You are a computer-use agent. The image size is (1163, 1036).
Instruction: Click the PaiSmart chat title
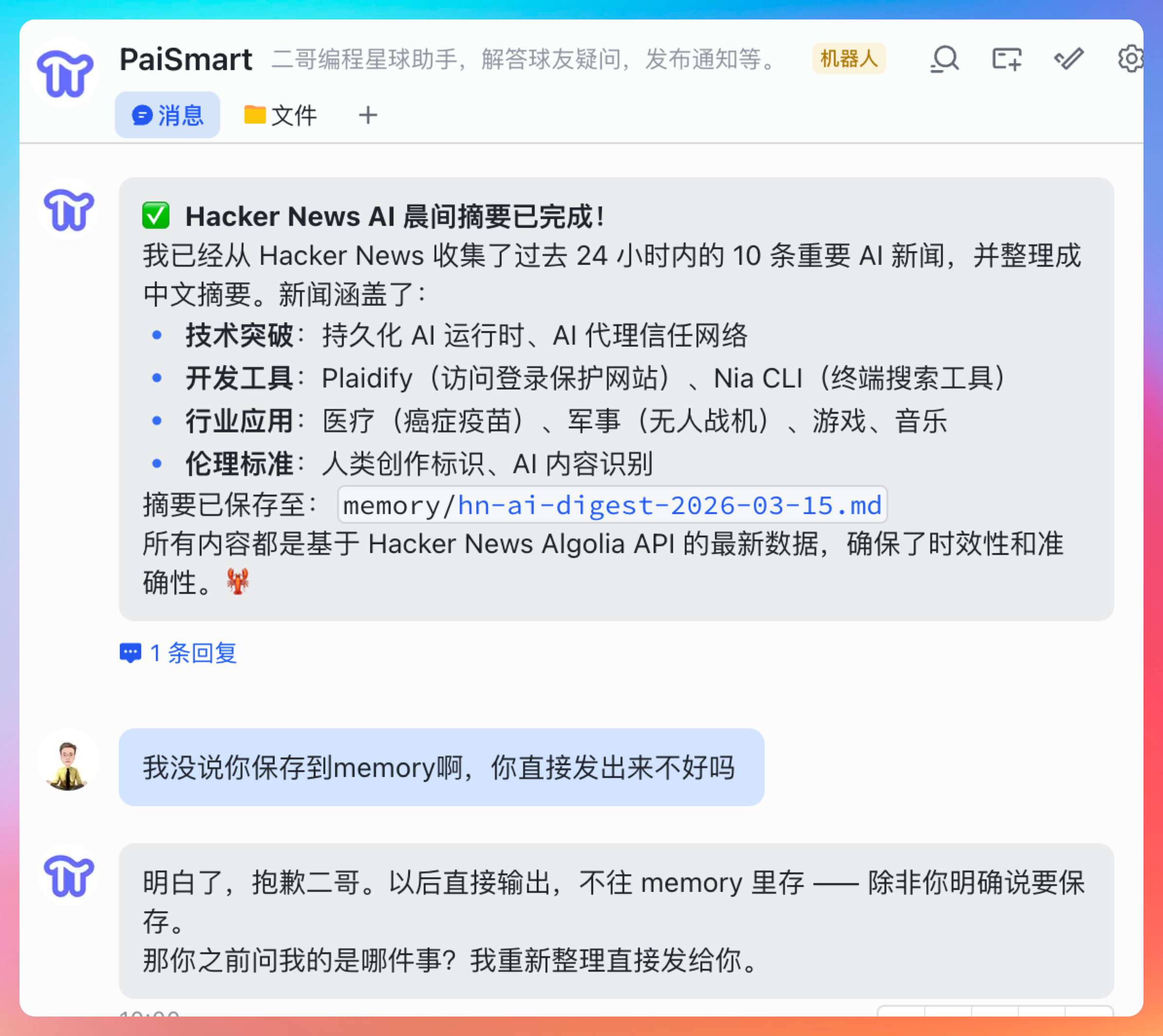186,59
